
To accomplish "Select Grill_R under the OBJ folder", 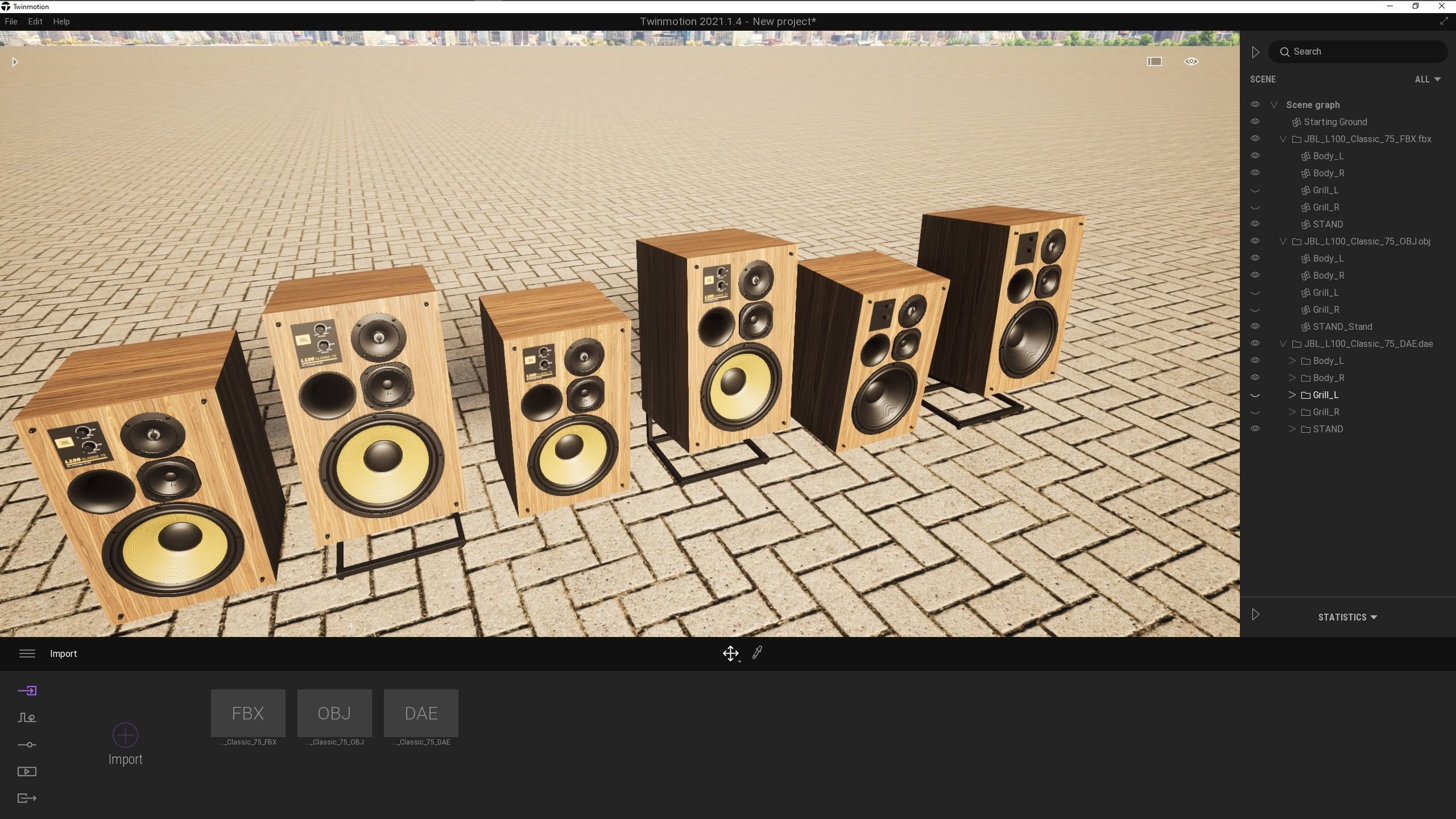I will (x=1326, y=310).
